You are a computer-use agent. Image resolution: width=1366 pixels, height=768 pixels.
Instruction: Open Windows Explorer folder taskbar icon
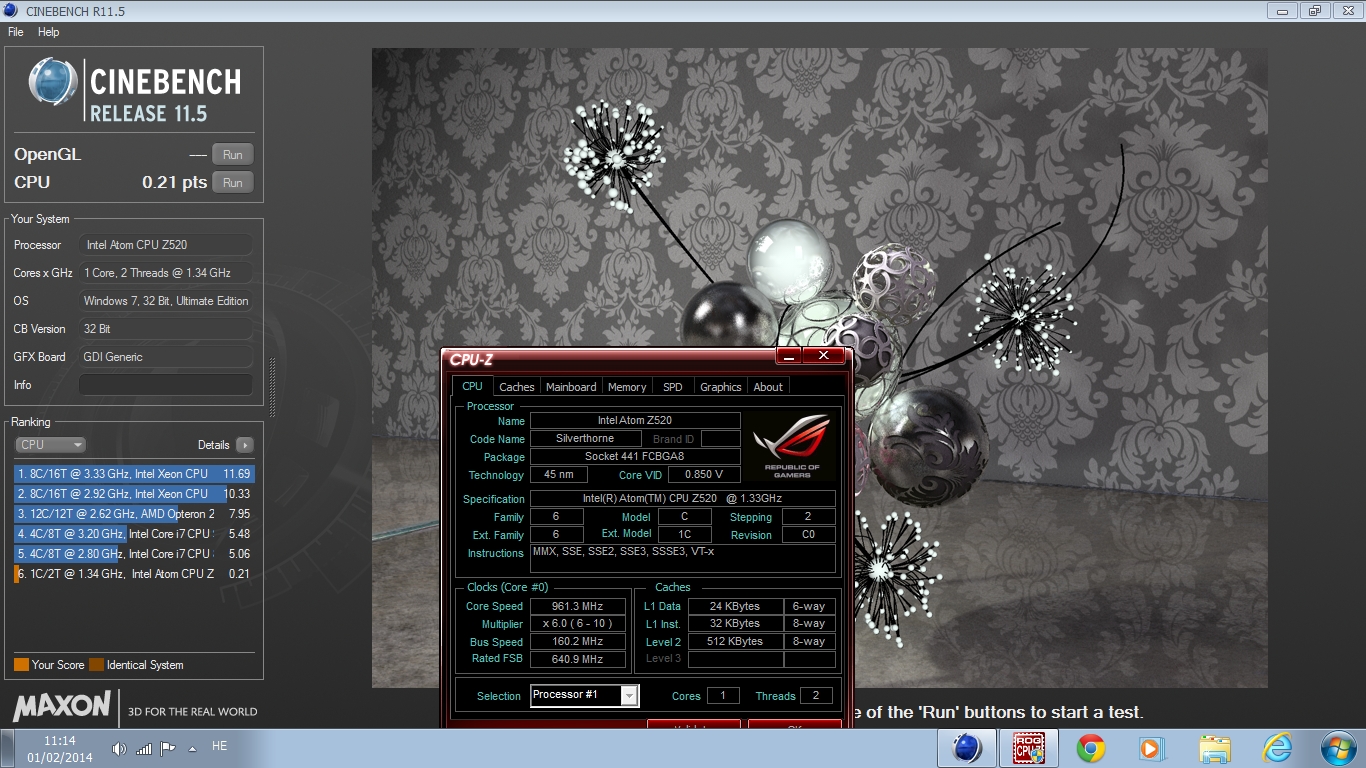tap(1215, 748)
